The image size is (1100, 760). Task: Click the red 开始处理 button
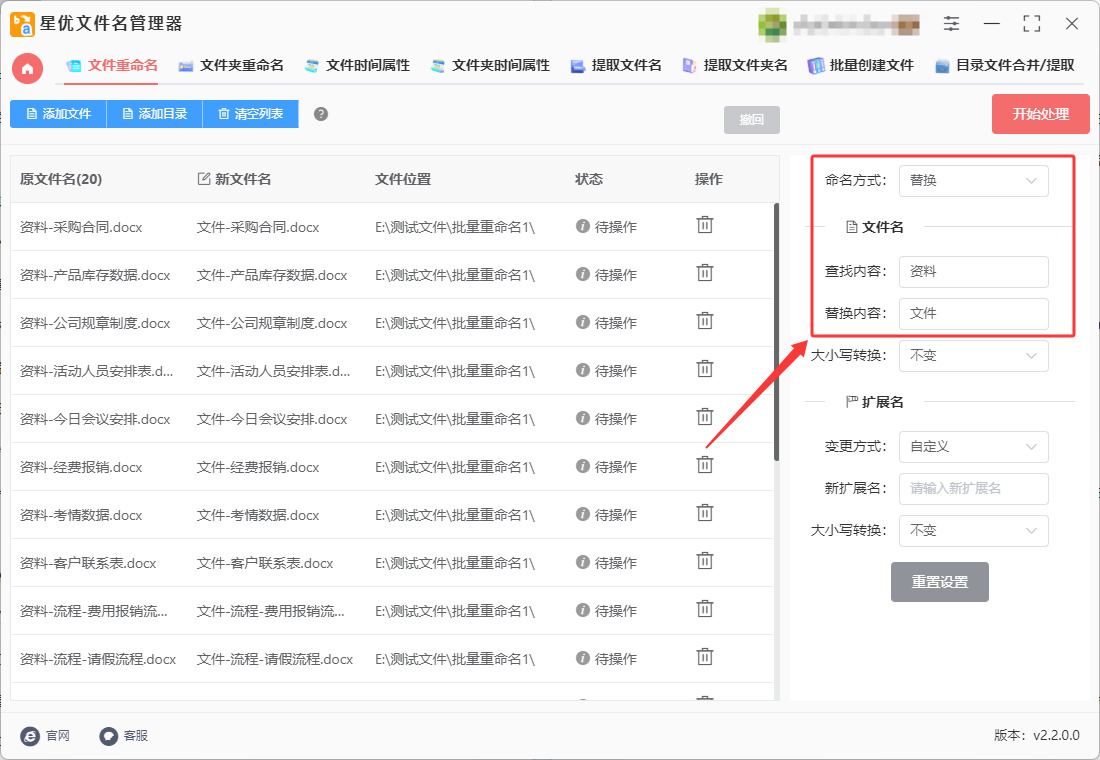pyautogui.click(x=1040, y=114)
